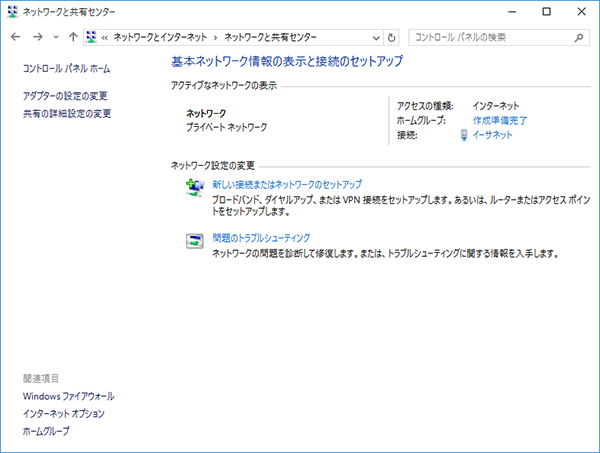The height and width of the screenshot is (453, 600).
Task: Click the Ethernet plug icon beside イーサネット
Action: 464,135
